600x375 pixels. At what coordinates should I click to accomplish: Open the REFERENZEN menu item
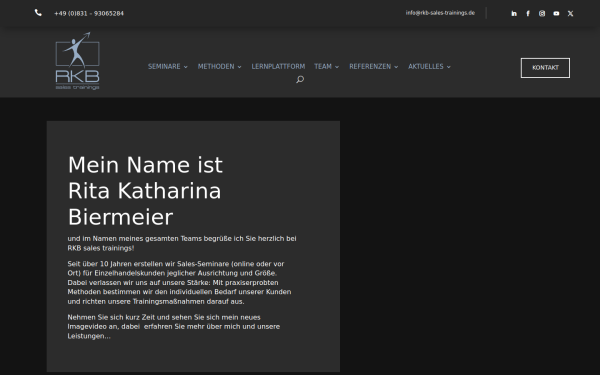point(370,67)
